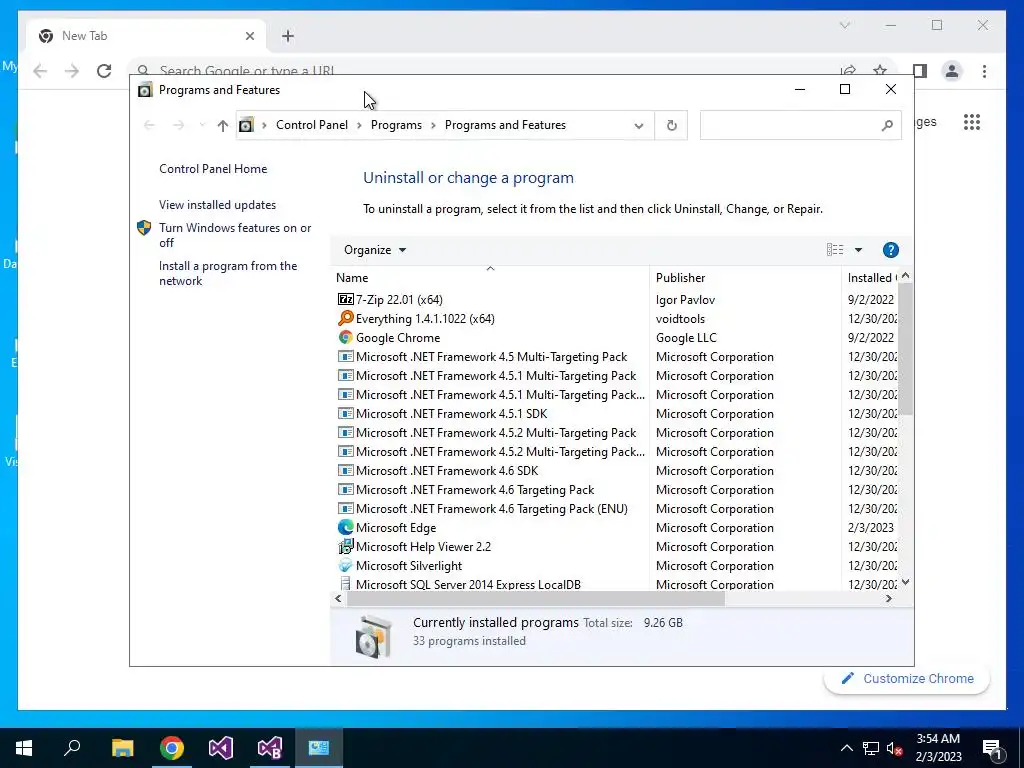
Task: Click the Igor Pavlov publisher cell
Action: click(685, 299)
